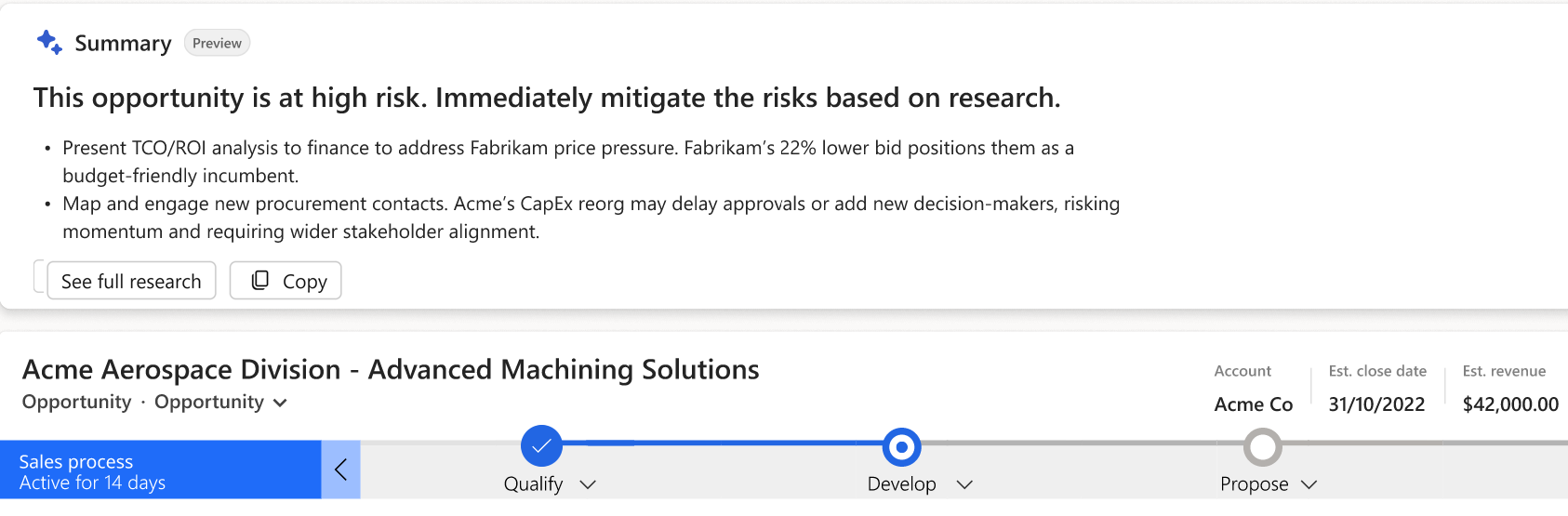1568x516 pixels.
Task: Click the Est. revenue value $42,000.00
Action: [1510, 404]
